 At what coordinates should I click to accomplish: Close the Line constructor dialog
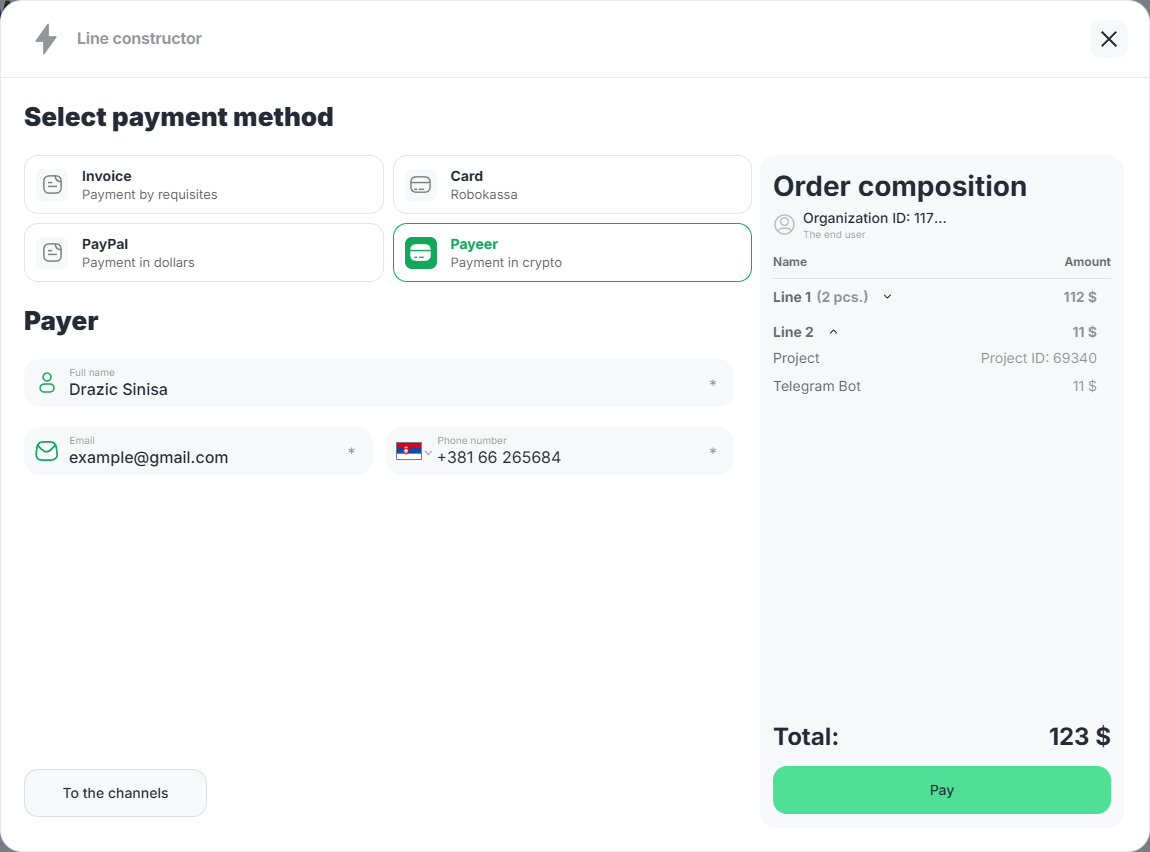1108,39
